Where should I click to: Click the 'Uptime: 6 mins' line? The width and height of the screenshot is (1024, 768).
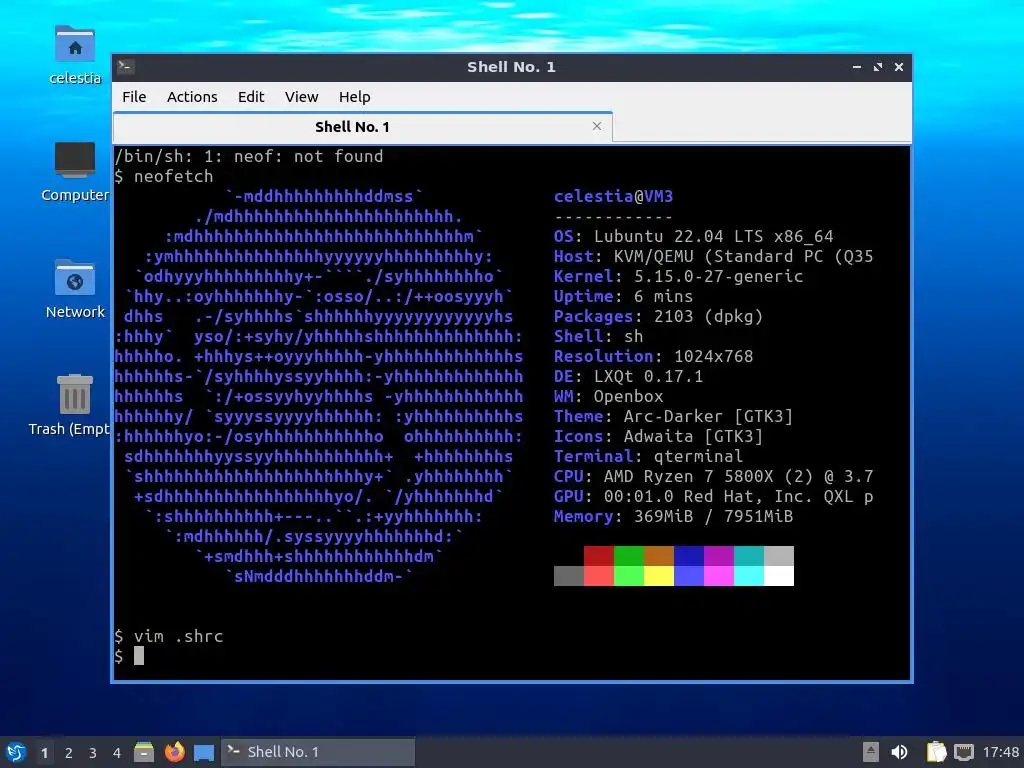click(x=623, y=296)
